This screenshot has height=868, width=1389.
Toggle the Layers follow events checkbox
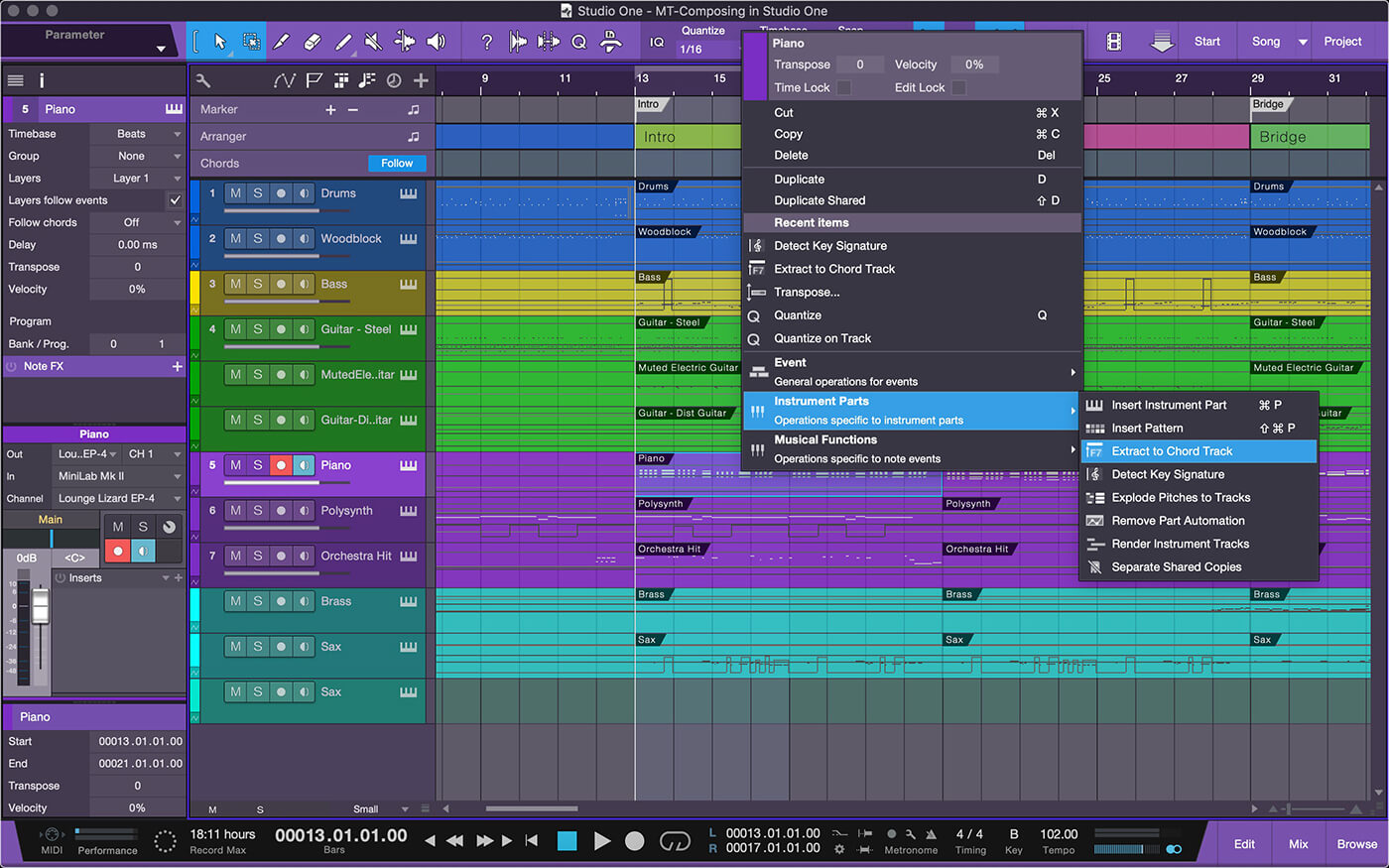pyautogui.click(x=176, y=200)
